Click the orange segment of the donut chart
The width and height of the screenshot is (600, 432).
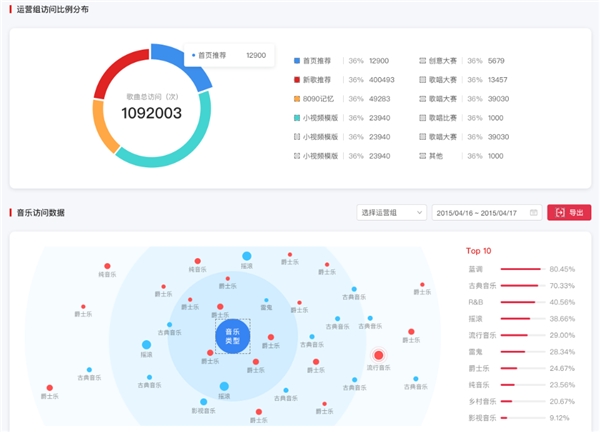[103, 126]
